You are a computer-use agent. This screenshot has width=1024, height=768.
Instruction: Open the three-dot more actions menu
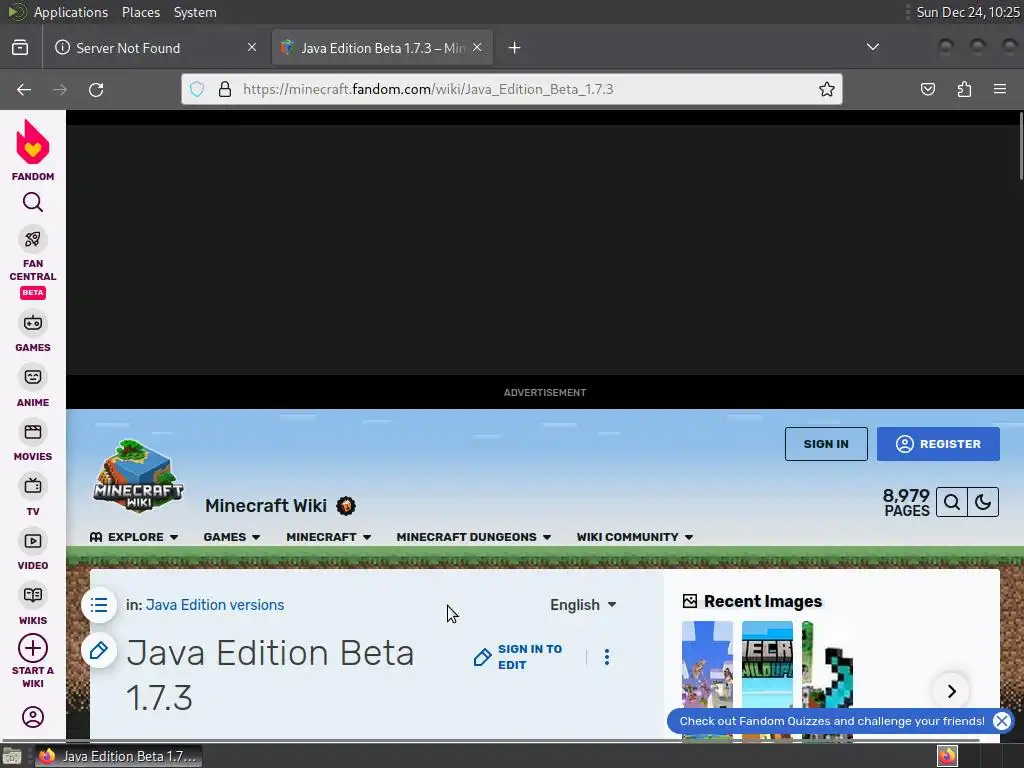(x=607, y=657)
